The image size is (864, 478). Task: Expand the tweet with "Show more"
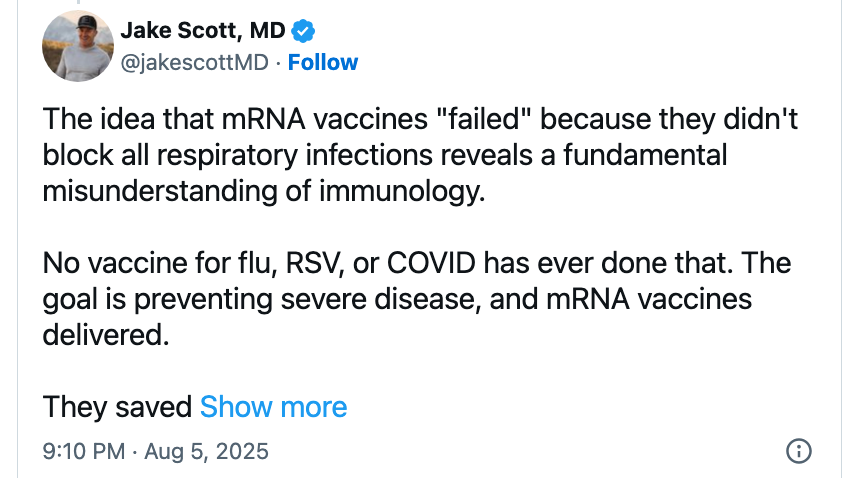tap(273, 407)
